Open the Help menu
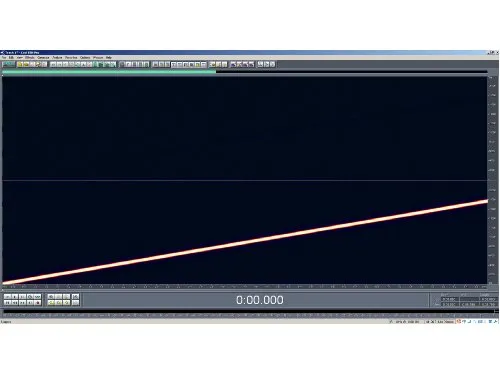Image resolution: width=500 pixels, height=375 pixels. tap(109, 57)
